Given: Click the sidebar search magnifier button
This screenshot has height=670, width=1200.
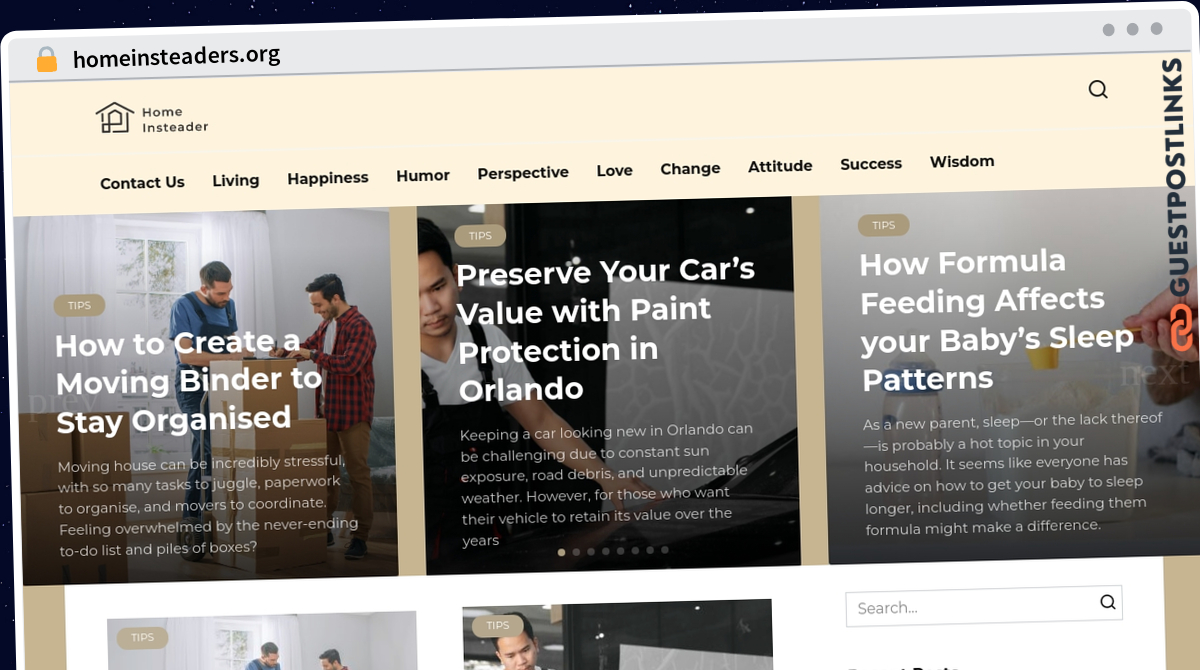Looking at the screenshot, I should pos(1108,602).
